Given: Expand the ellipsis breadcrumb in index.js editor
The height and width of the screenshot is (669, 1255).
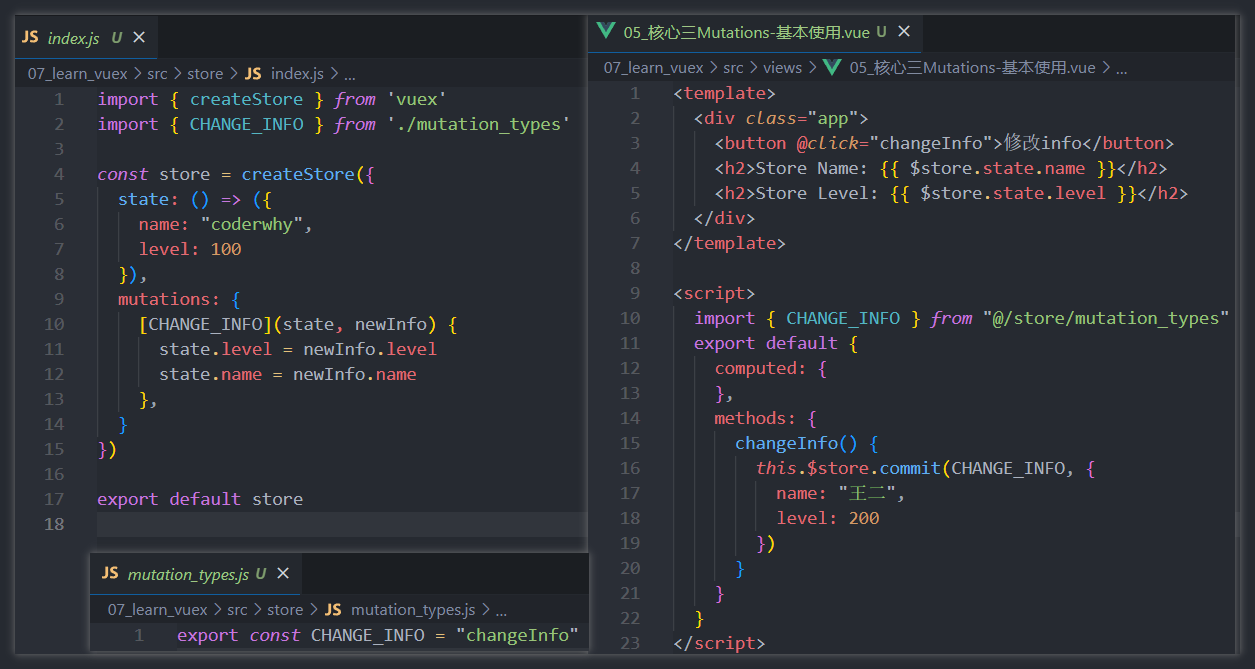Looking at the screenshot, I should [350, 74].
